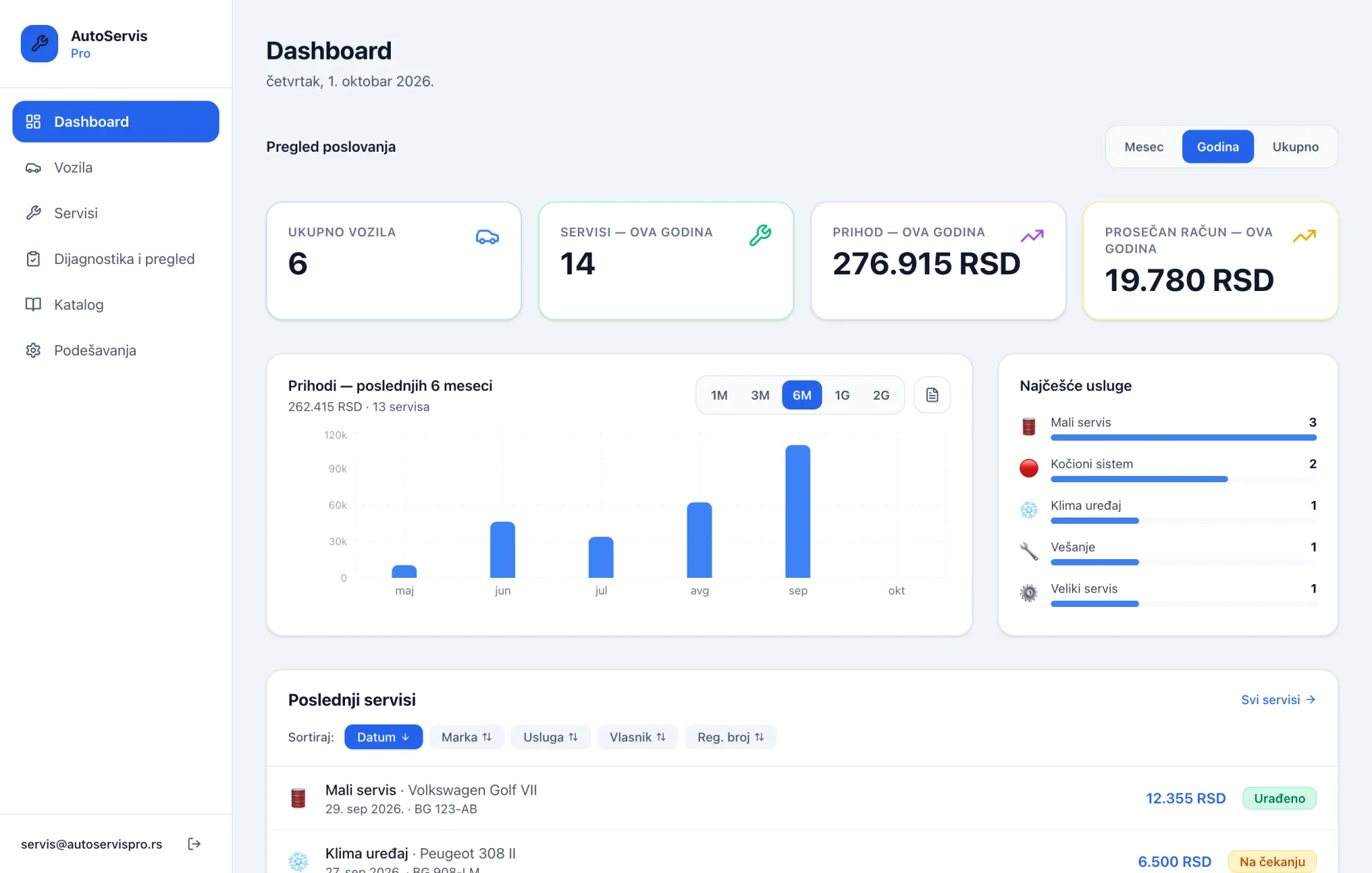
Task: Click the red circle icon for Kočioni sistem
Action: (x=1029, y=468)
